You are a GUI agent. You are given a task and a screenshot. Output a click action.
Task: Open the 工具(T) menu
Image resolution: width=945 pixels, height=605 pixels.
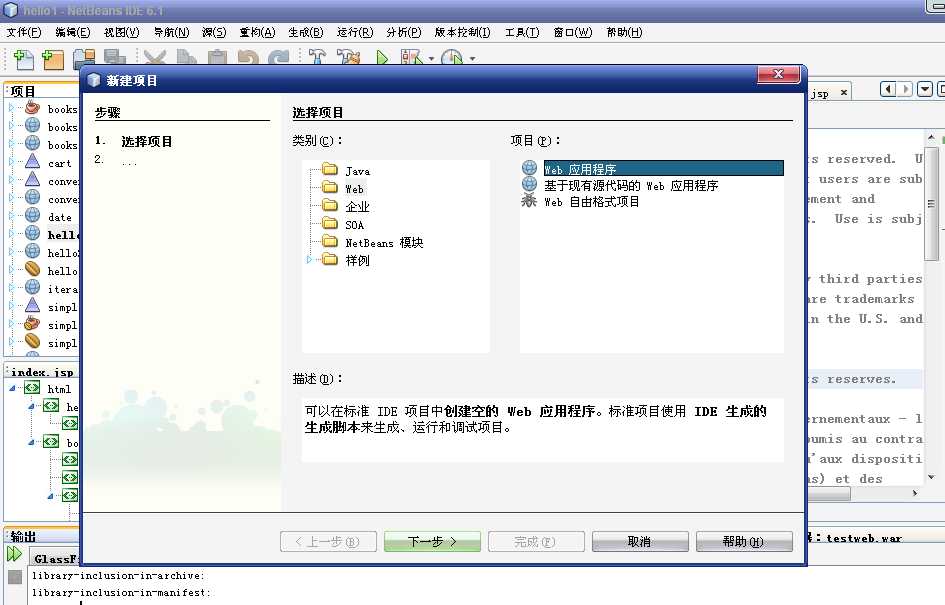pyautogui.click(x=522, y=33)
